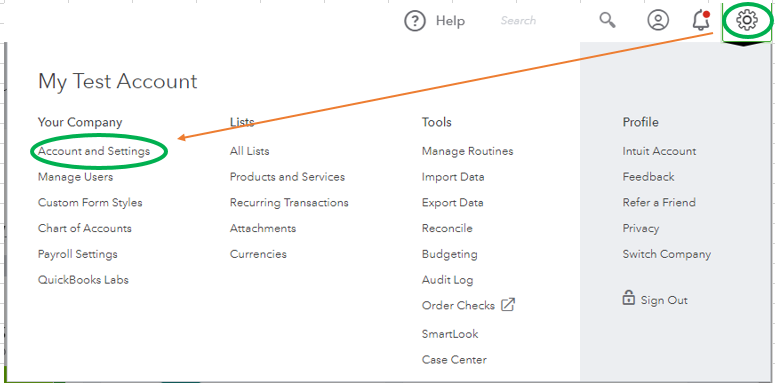Open the Audit Log

point(447,280)
